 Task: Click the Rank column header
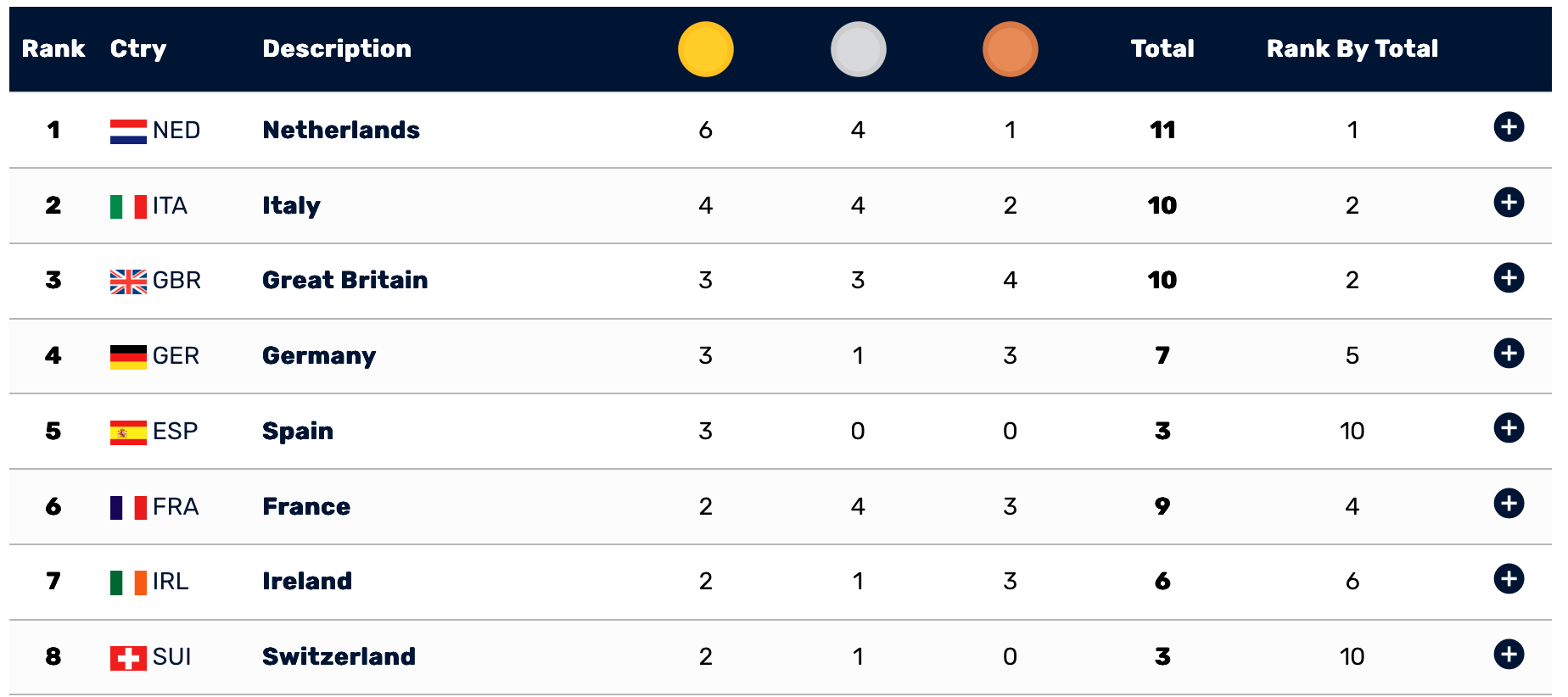[x=53, y=49]
